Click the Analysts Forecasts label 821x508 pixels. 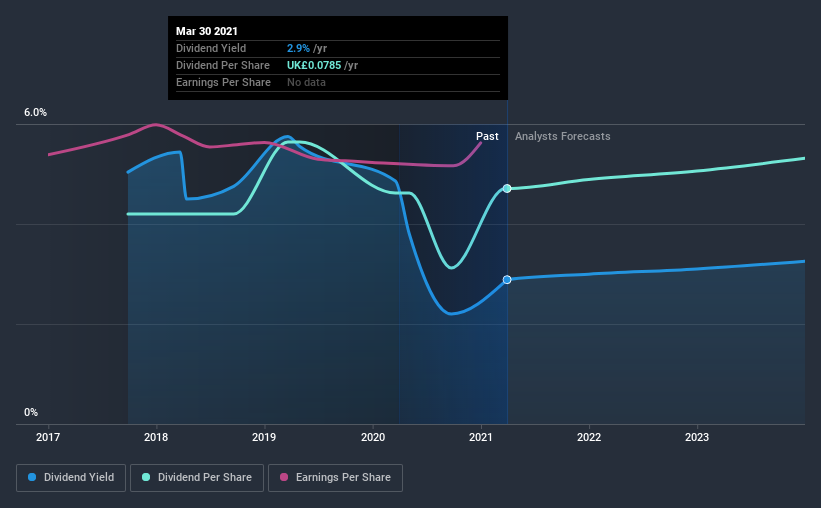pyautogui.click(x=562, y=136)
